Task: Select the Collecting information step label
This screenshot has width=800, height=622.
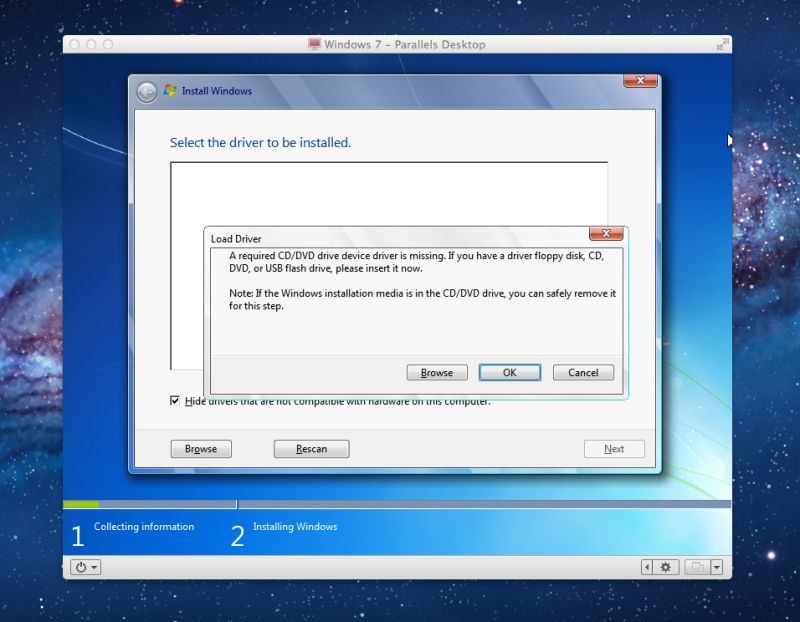Action: [144, 526]
